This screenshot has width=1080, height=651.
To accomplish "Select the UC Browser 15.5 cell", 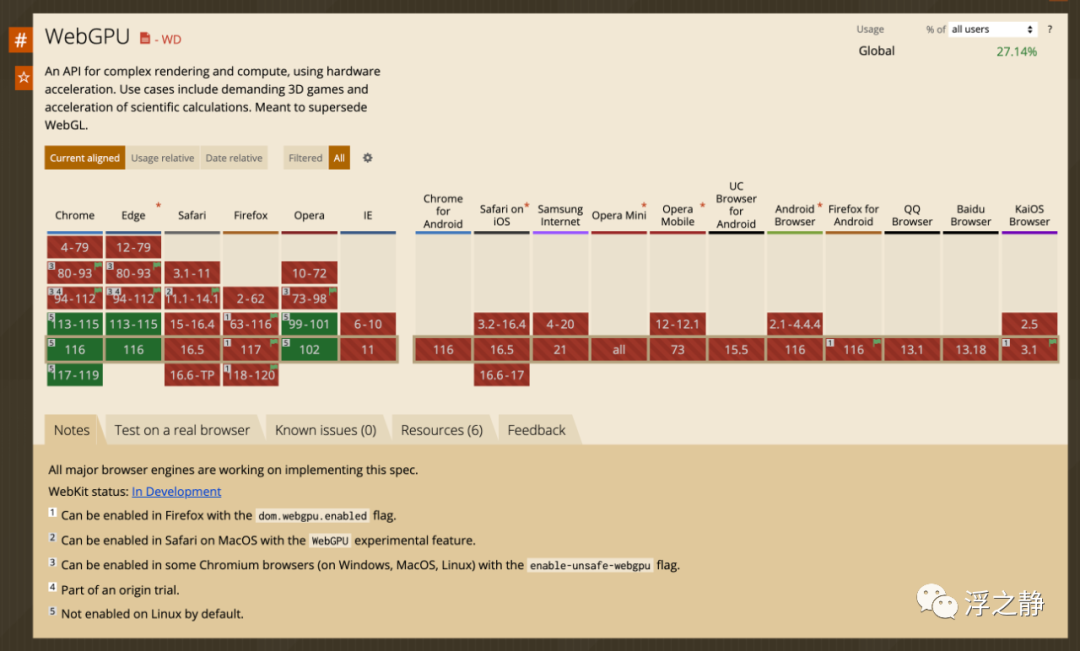I will [x=736, y=349].
